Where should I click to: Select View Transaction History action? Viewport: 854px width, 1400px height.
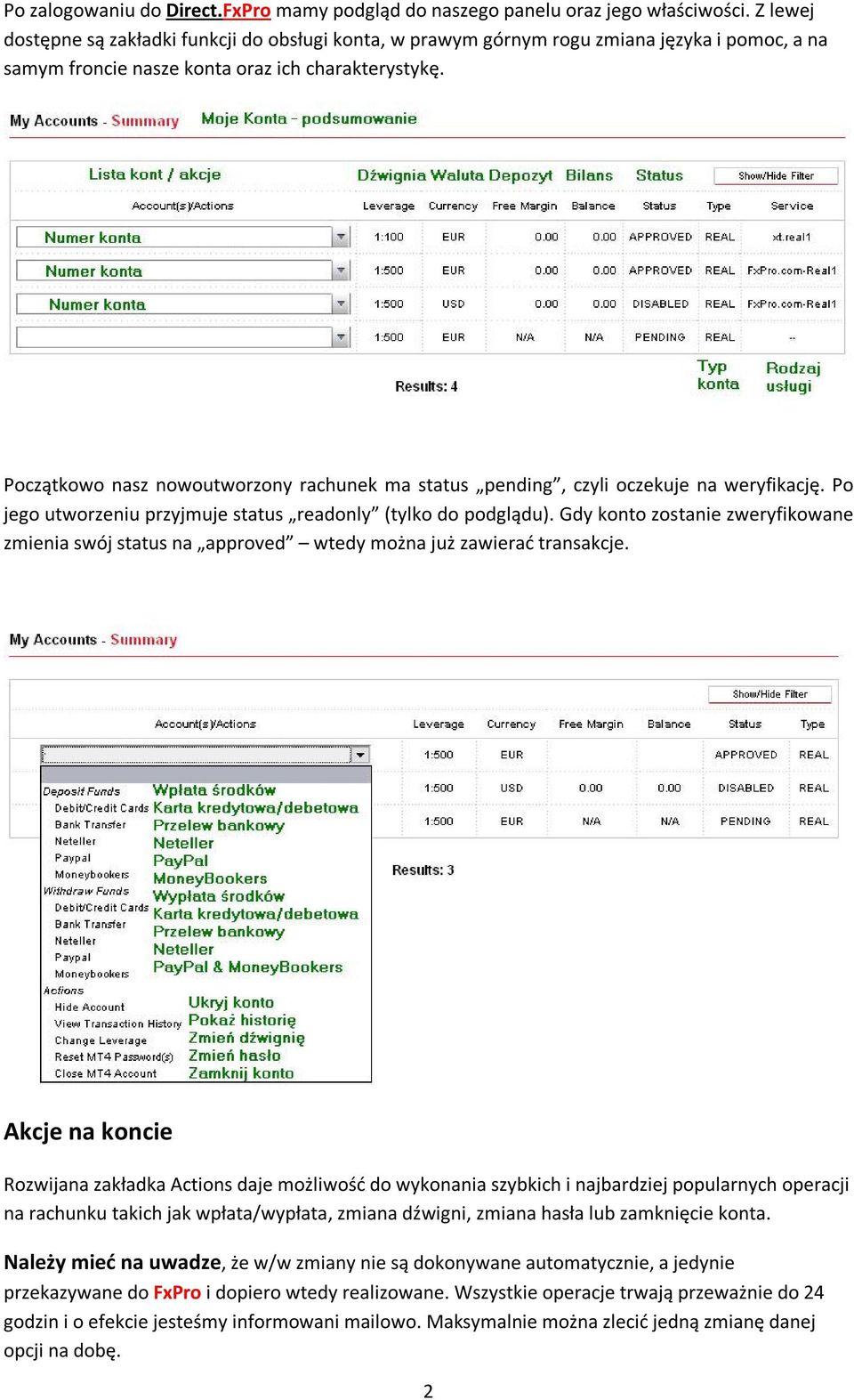[118, 1024]
